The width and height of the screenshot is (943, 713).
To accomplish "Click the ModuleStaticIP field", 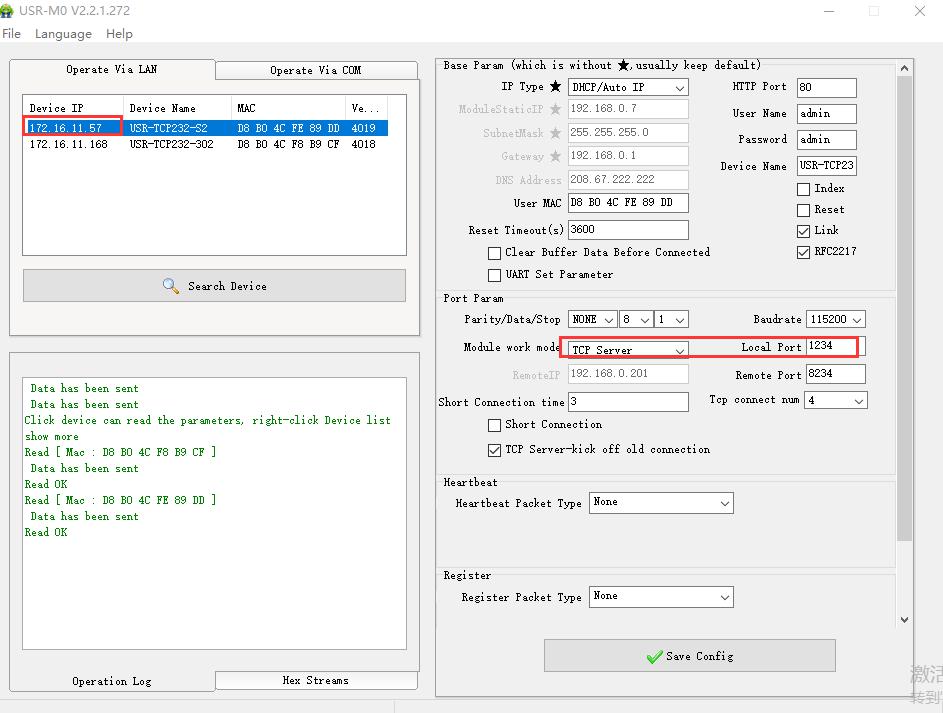I will coord(628,109).
